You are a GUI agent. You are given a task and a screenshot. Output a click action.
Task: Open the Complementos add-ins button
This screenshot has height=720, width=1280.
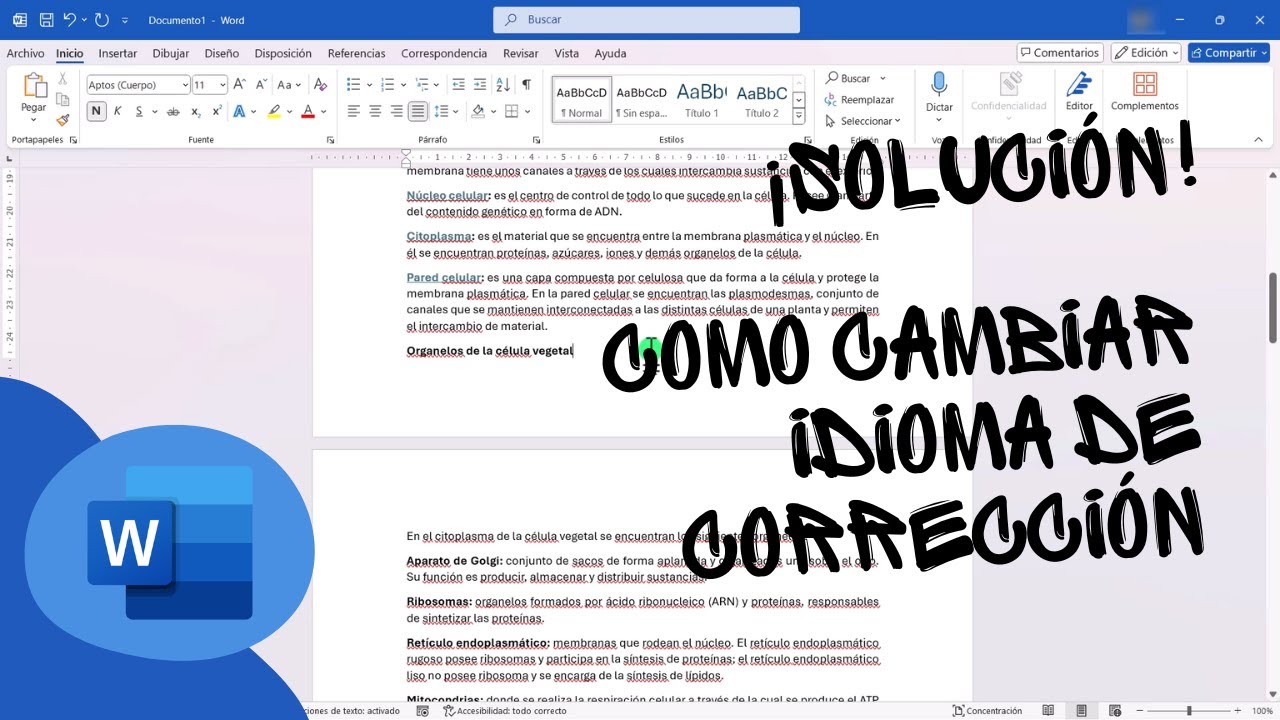(x=1144, y=91)
